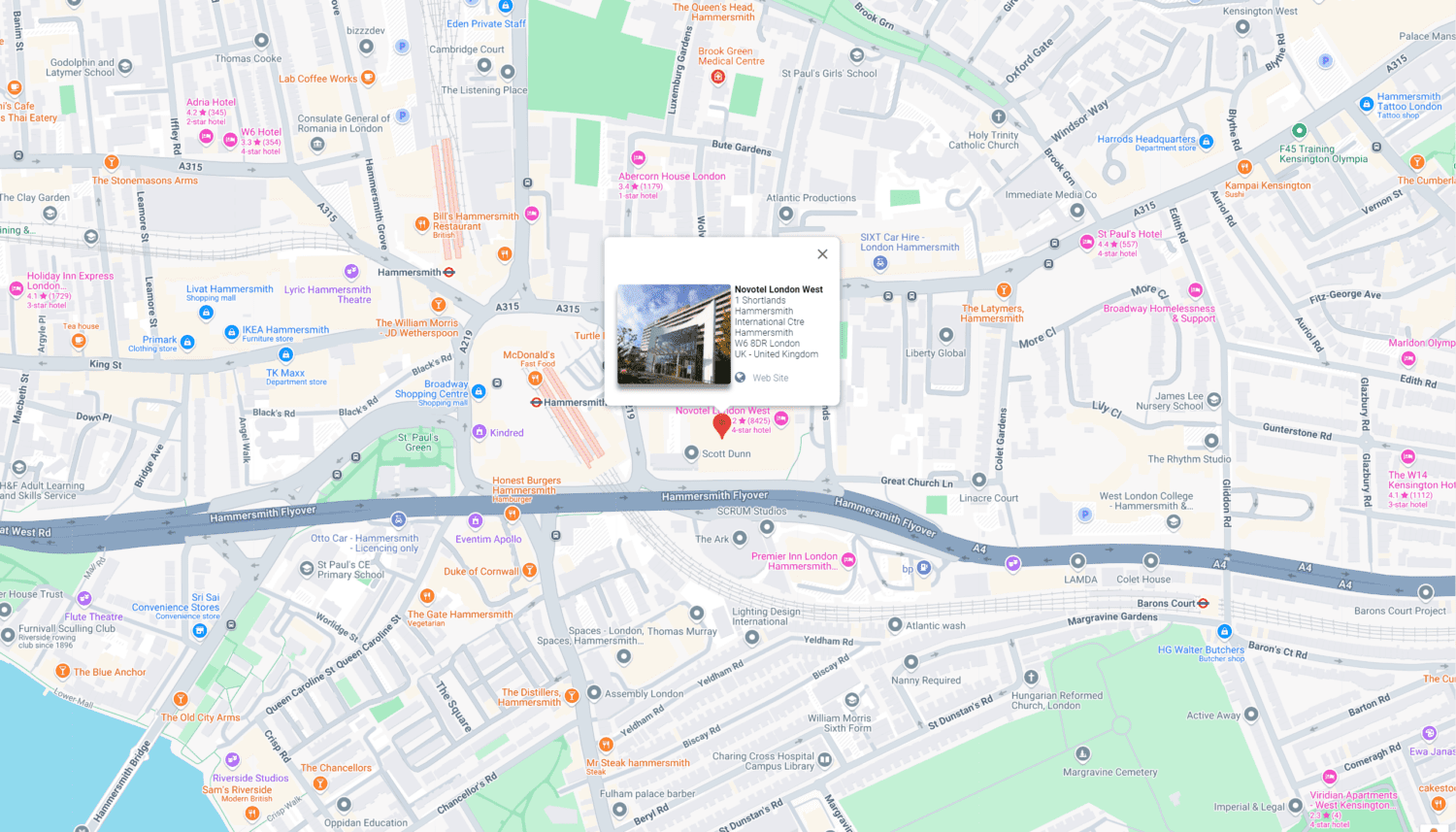This screenshot has width=1456, height=832.
Task: Click the Margravine Cemetery marker icon
Action: pyautogui.click(x=1082, y=754)
